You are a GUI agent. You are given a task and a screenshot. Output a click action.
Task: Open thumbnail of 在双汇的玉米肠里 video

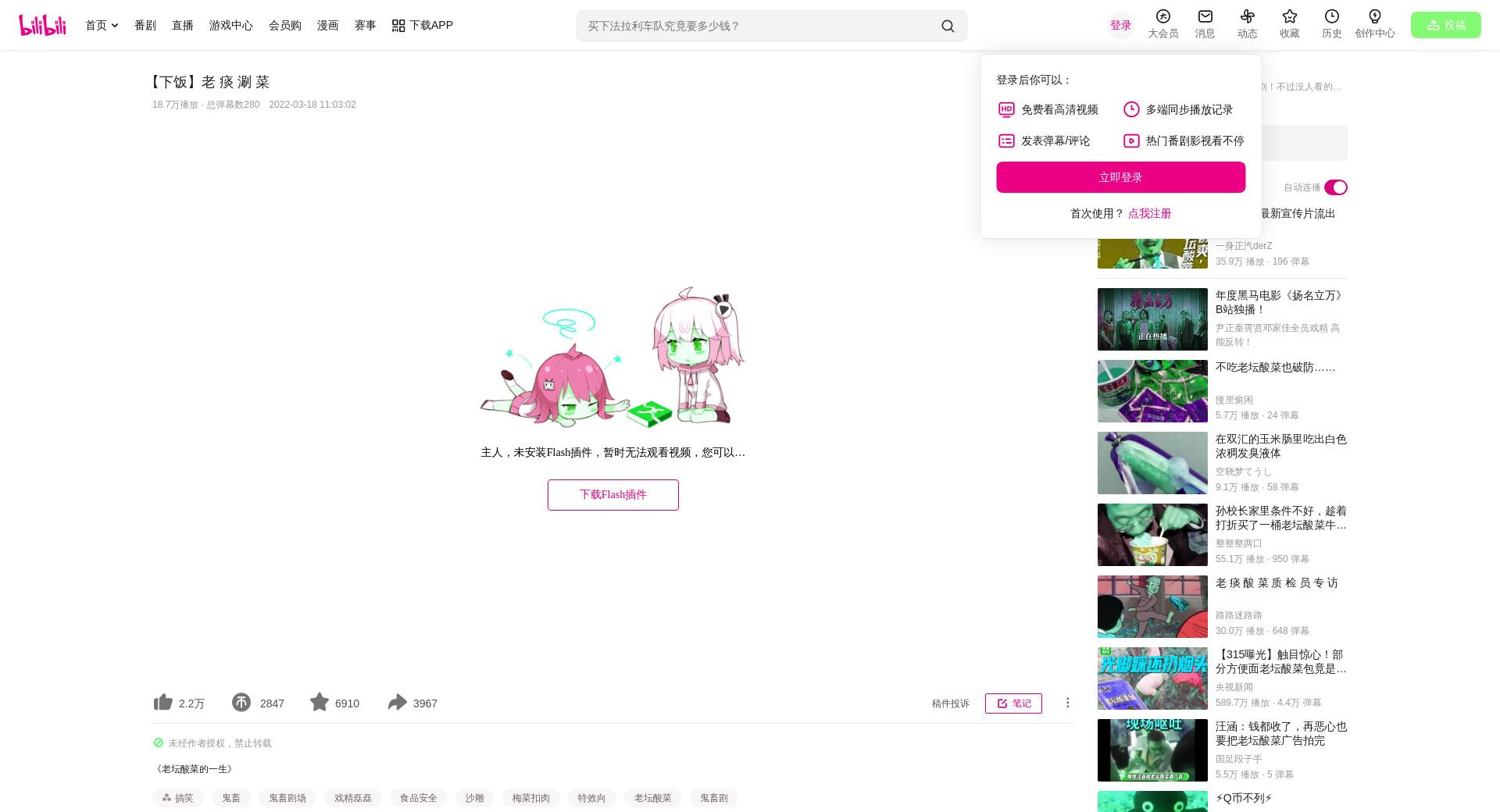(x=1152, y=463)
